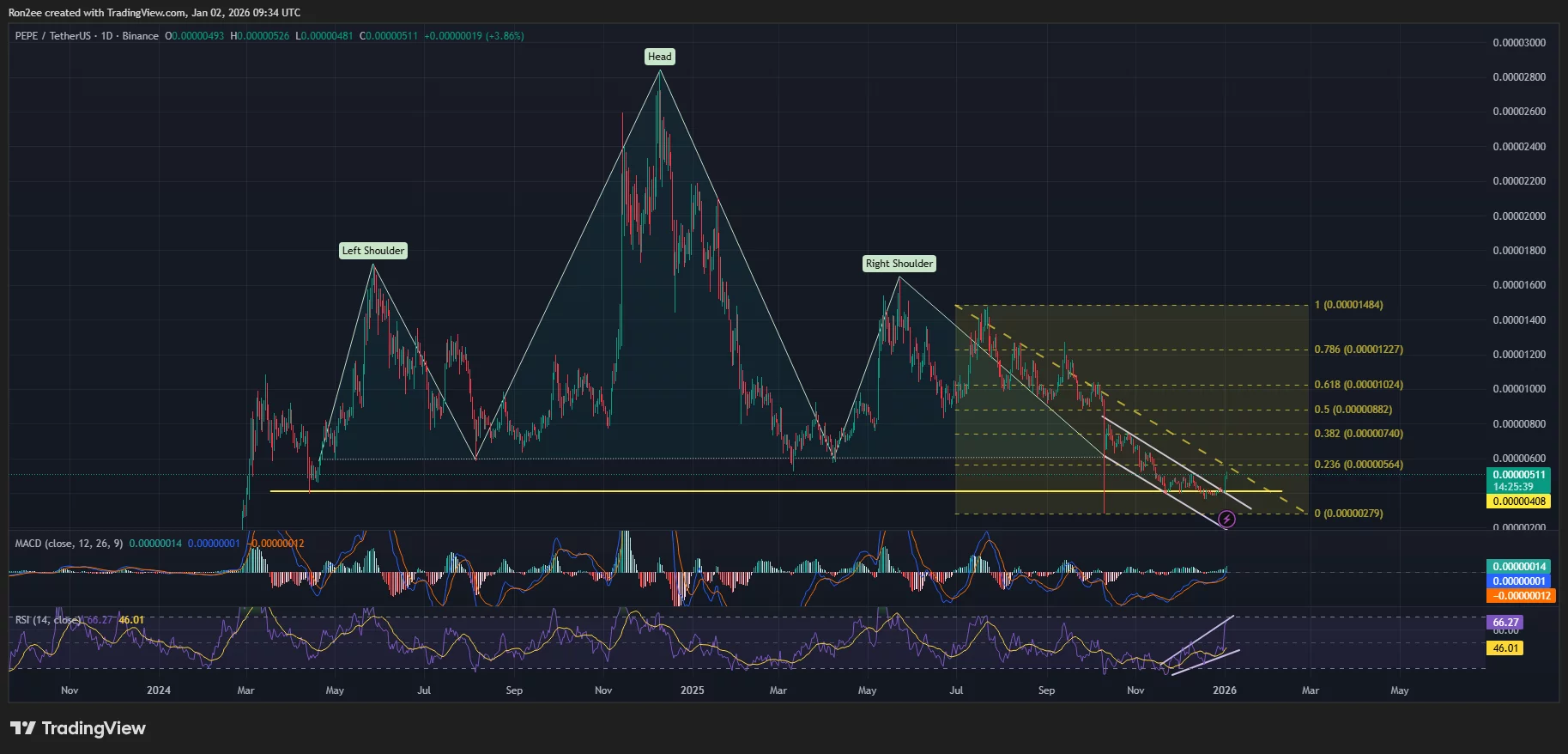Screen dimensions: 1568x754
Task: Click the MACD (close, 12, 26, 9) legend
Action: click(x=69, y=544)
